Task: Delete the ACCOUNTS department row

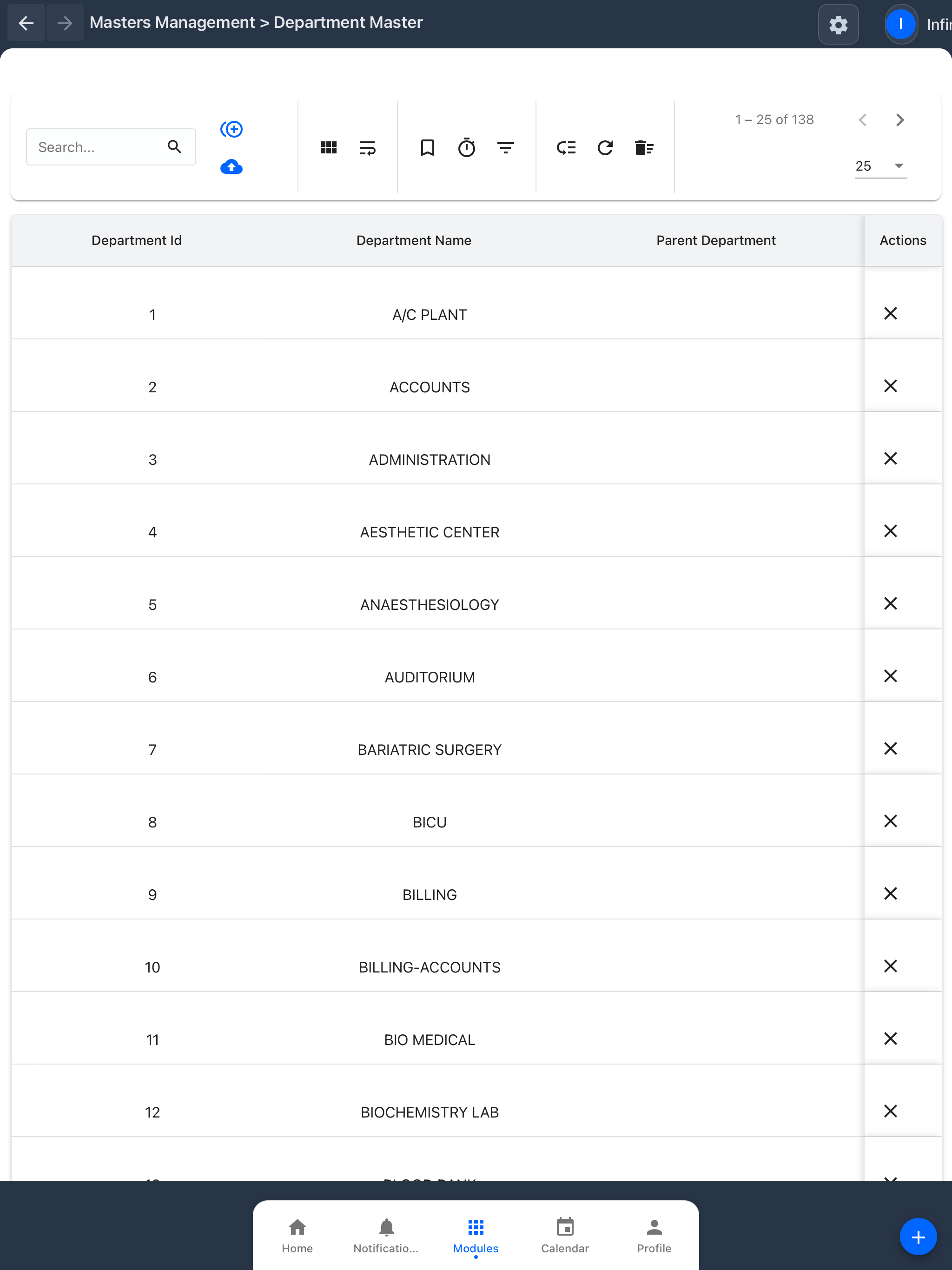Action: [891, 386]
